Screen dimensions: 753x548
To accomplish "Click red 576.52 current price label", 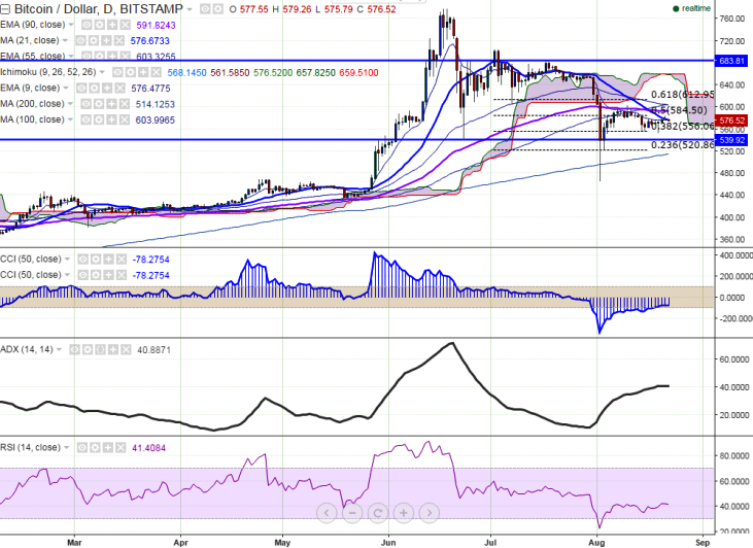I will click(x=731, y=121).
